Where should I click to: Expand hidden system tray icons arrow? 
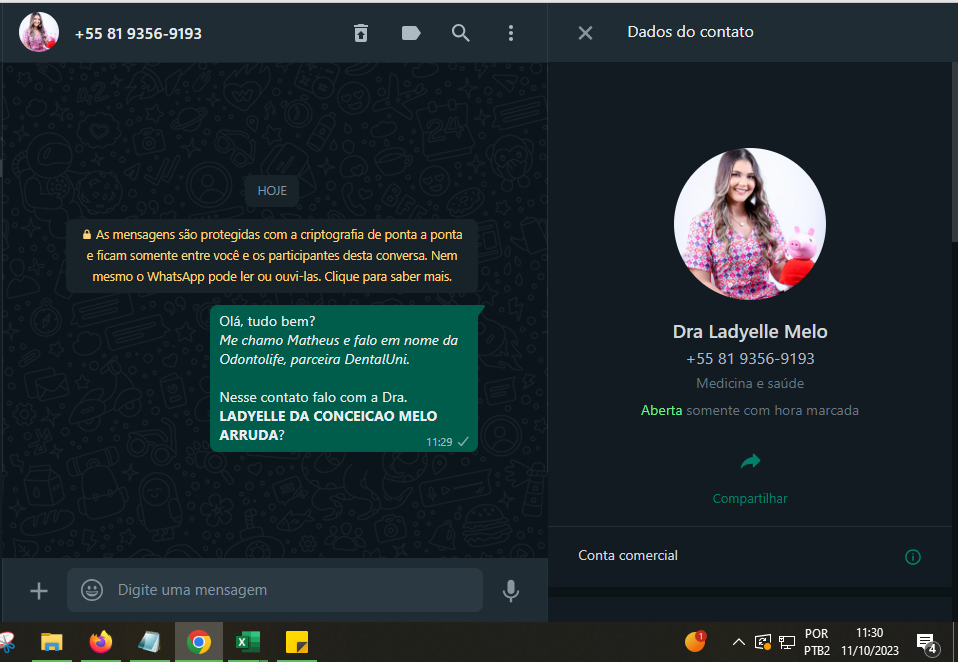coord(738,642)
